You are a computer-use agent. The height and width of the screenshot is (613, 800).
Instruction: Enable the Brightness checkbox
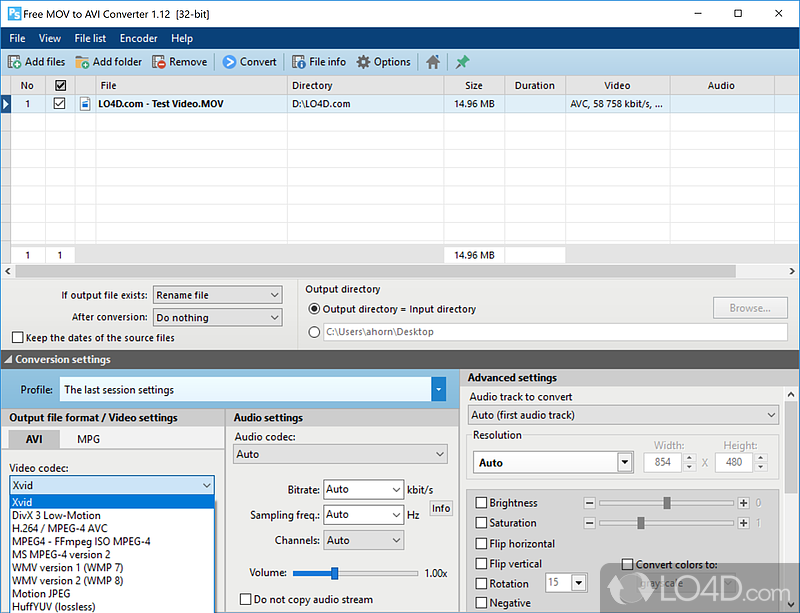point(482,503)
